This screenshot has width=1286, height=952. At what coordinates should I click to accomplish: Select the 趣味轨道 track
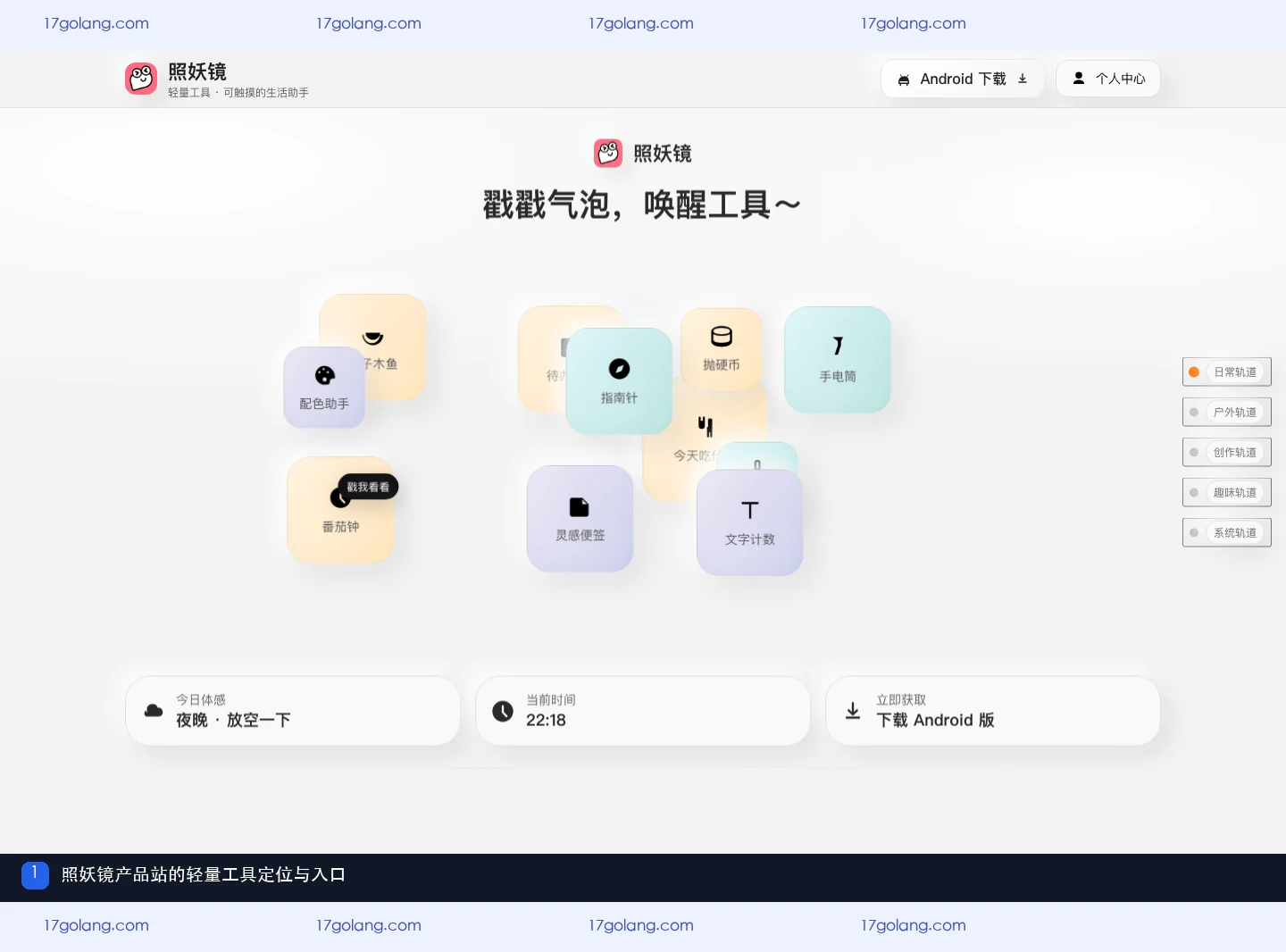click(x=1227, y=492)
